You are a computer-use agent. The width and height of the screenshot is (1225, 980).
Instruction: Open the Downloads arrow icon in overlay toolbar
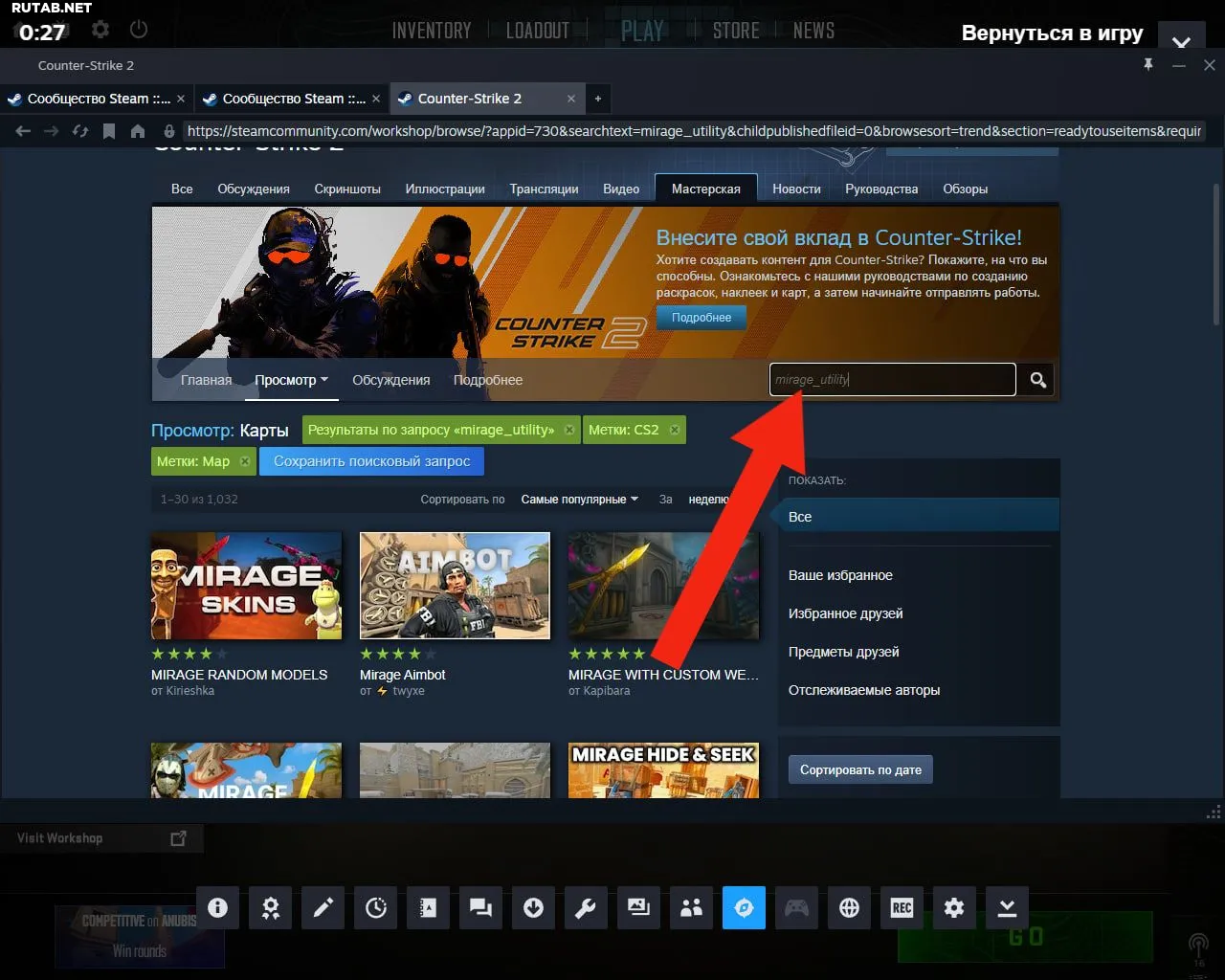click(x=533, y=907)
